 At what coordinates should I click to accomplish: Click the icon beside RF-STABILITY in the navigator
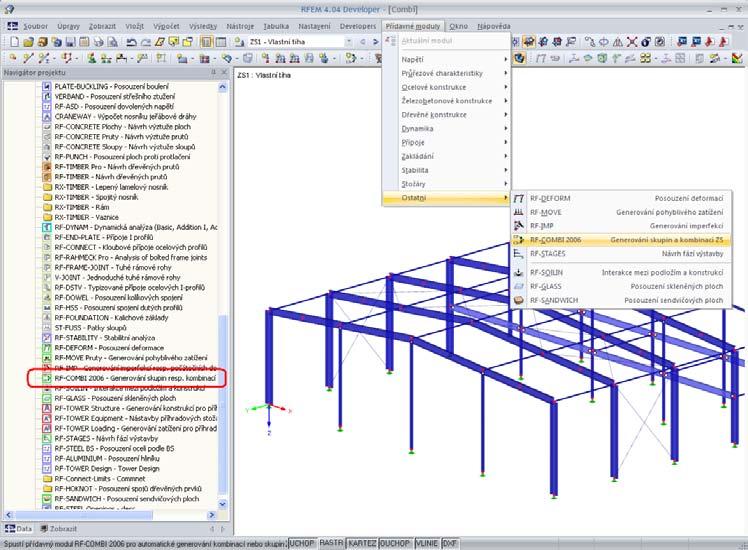[47, 338]
